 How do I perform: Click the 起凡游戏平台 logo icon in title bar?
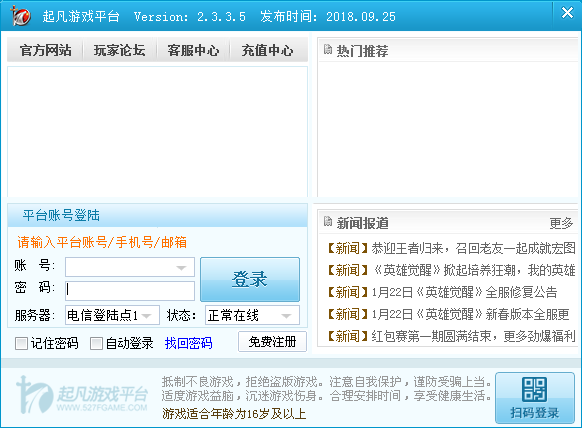20,16
